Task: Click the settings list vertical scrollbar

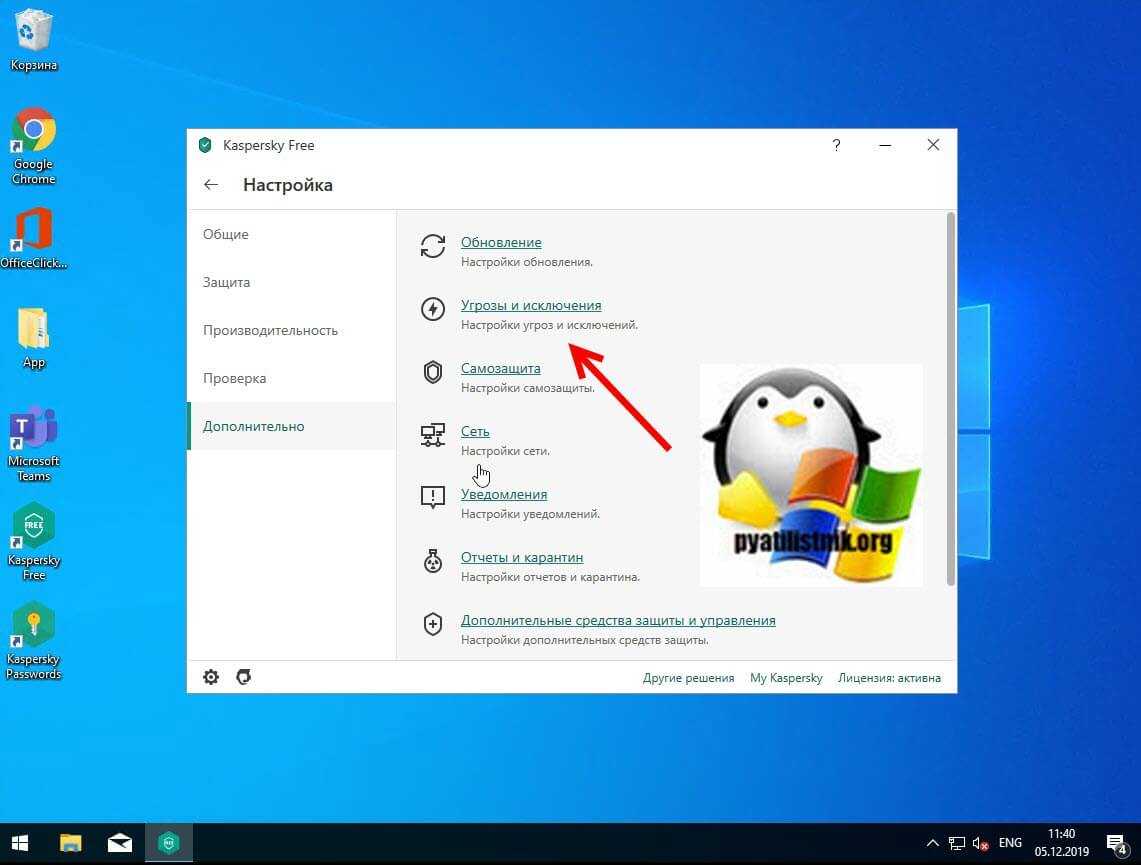Action: click(950, 400)
